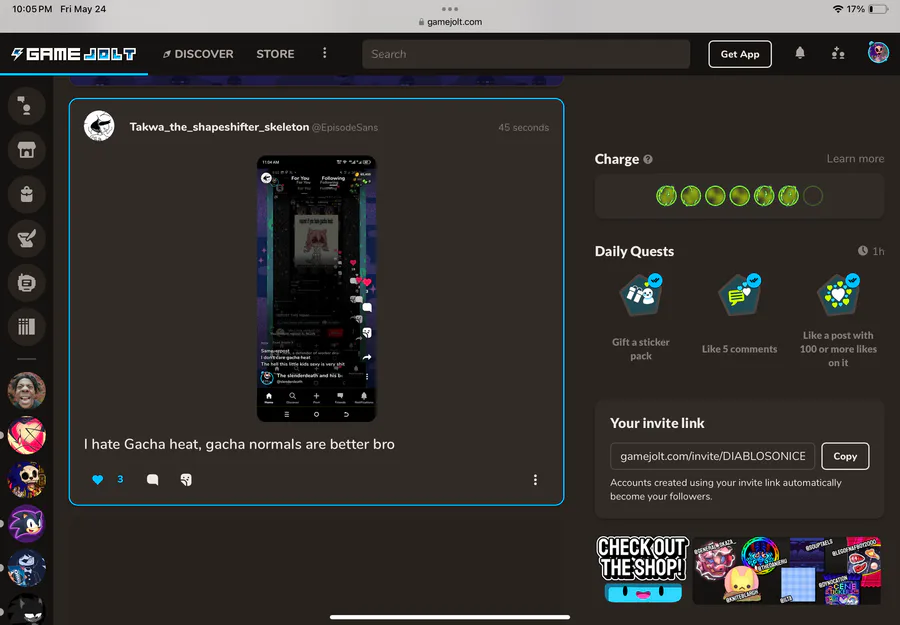Open the skull character community avatar
The height and width of the screenshot is (625, 900).
click(26, 479)
